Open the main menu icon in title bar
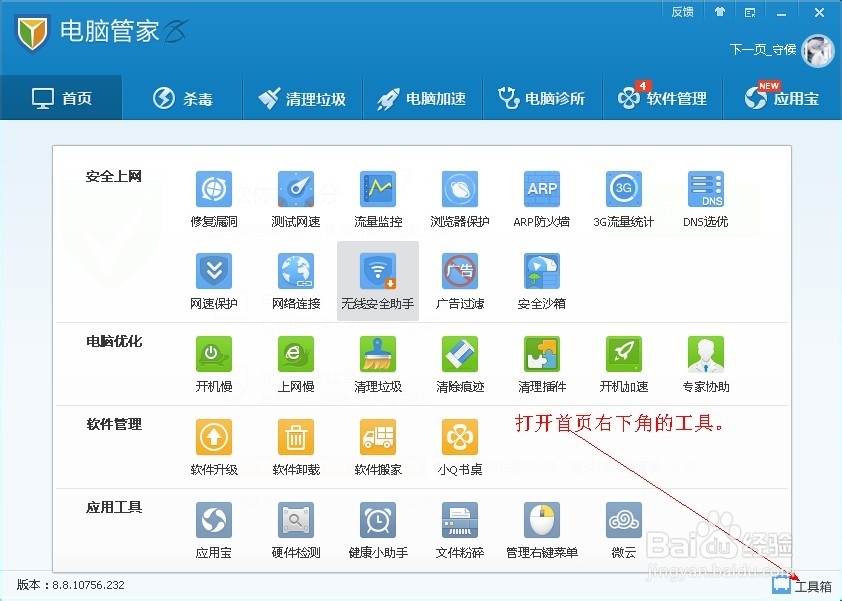Viewport: 842px width, 601px height. point(750,12)
